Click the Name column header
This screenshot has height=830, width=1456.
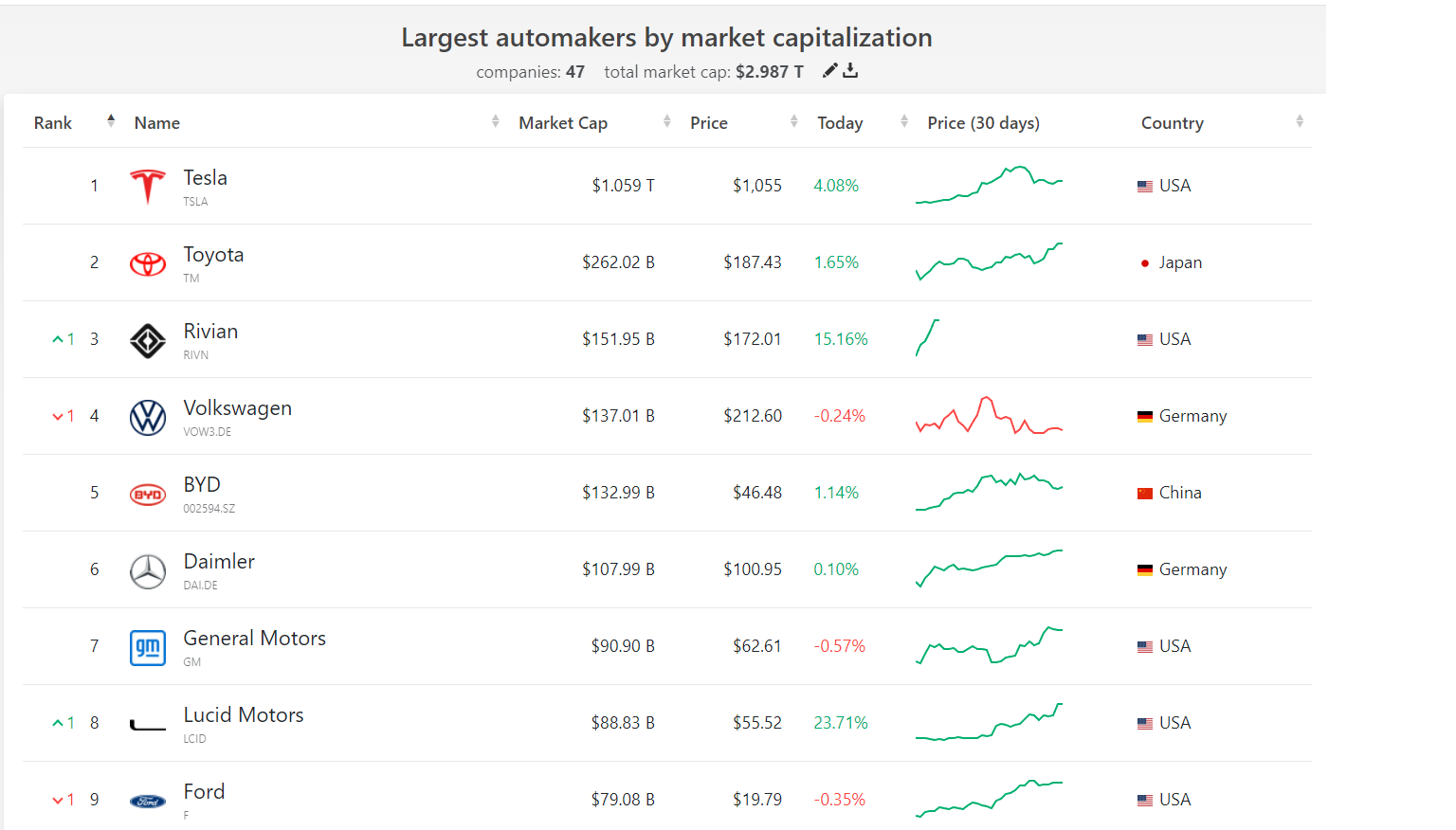click(x=157, y=123)
